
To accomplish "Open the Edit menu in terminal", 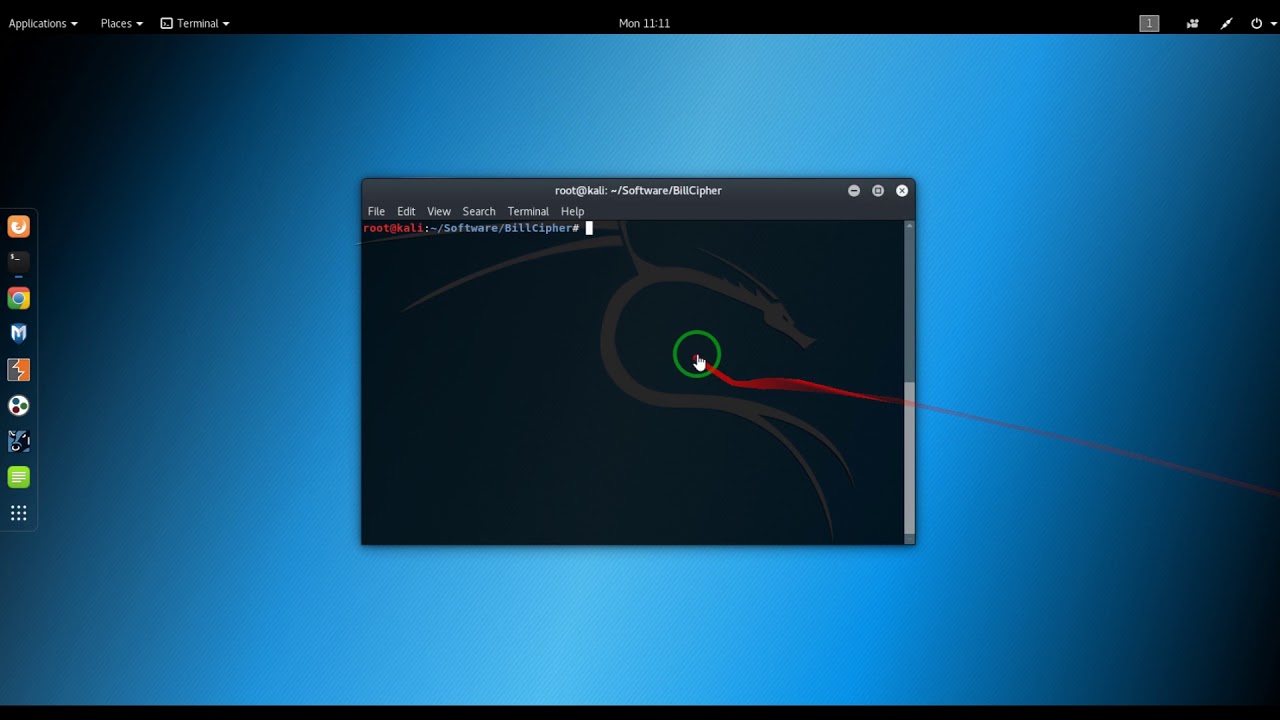I will [x=406, y=211].
